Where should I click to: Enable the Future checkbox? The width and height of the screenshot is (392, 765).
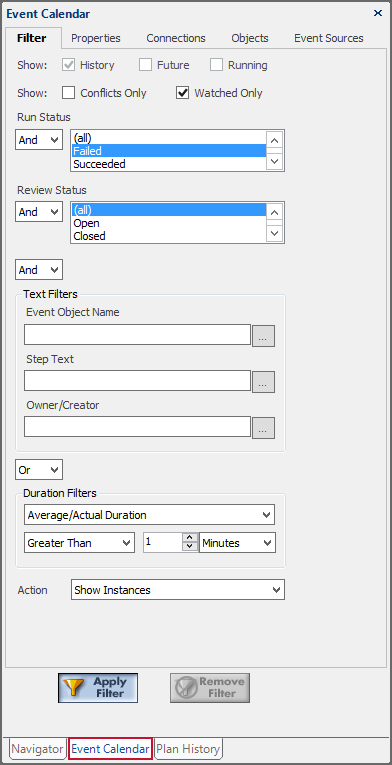(145, 65)
